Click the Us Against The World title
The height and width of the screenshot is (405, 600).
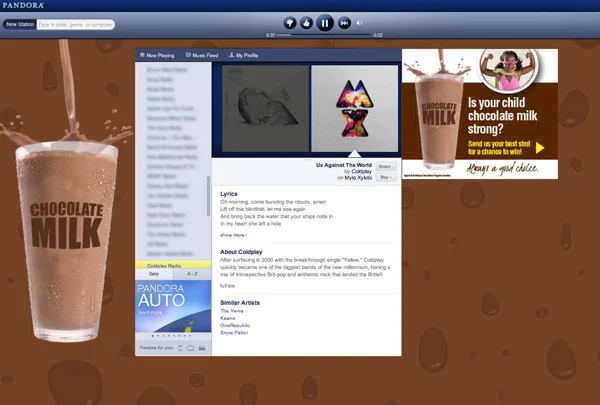click(344, 165)
